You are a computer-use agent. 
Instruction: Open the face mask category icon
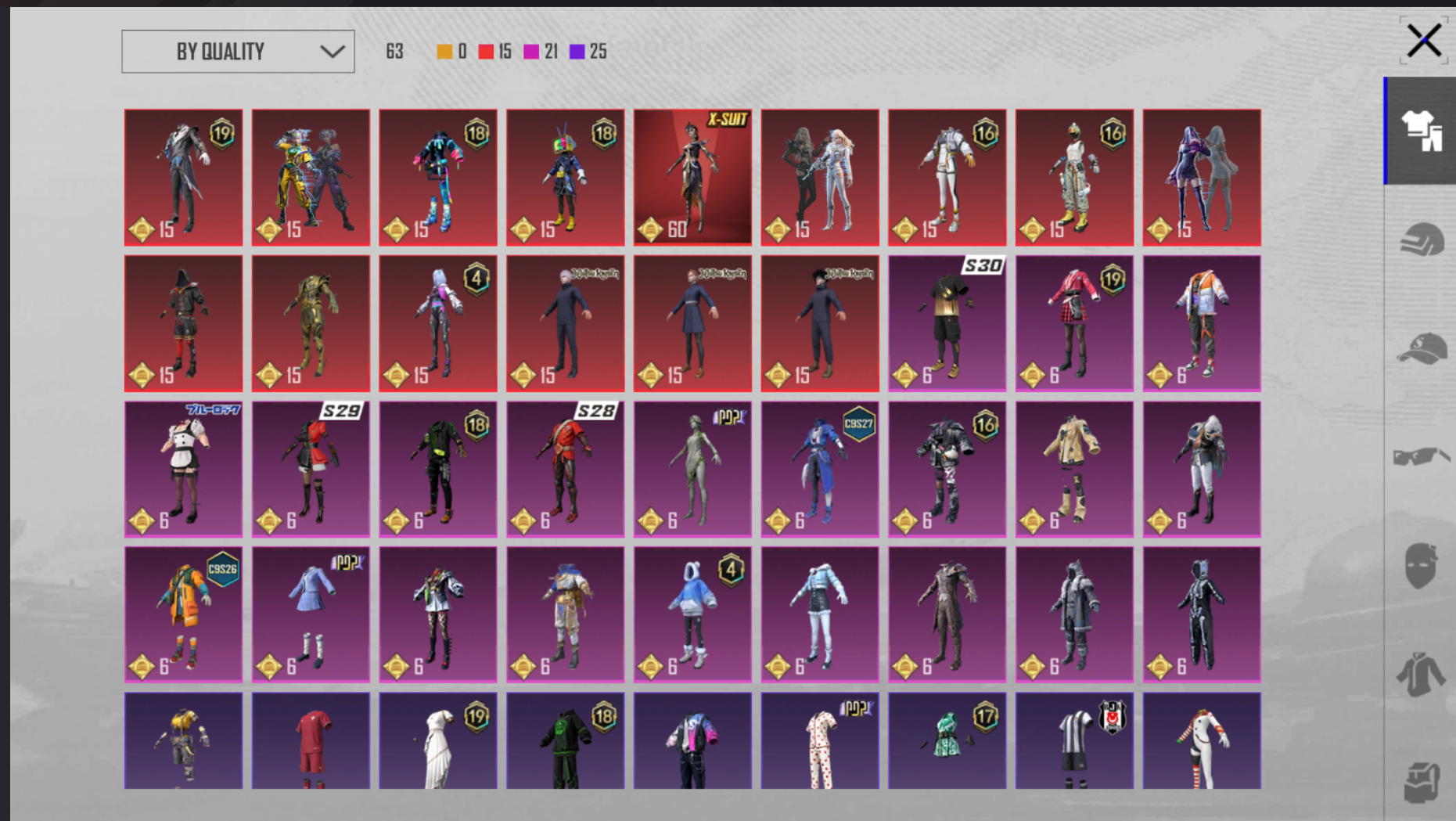[1421, 564]
